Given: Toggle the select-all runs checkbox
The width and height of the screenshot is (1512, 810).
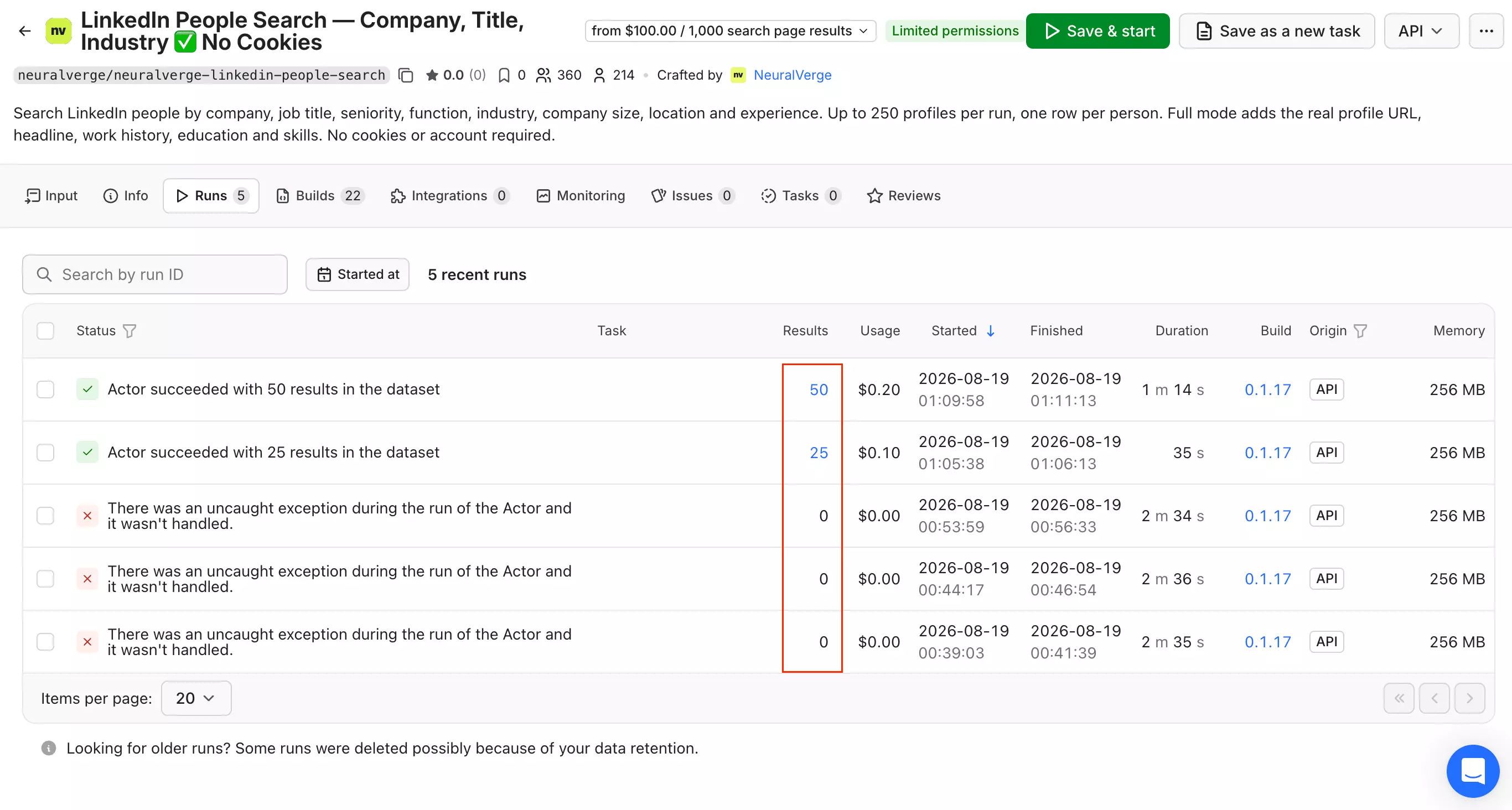Looking at the screenshot, I should (x=45, y=331).
